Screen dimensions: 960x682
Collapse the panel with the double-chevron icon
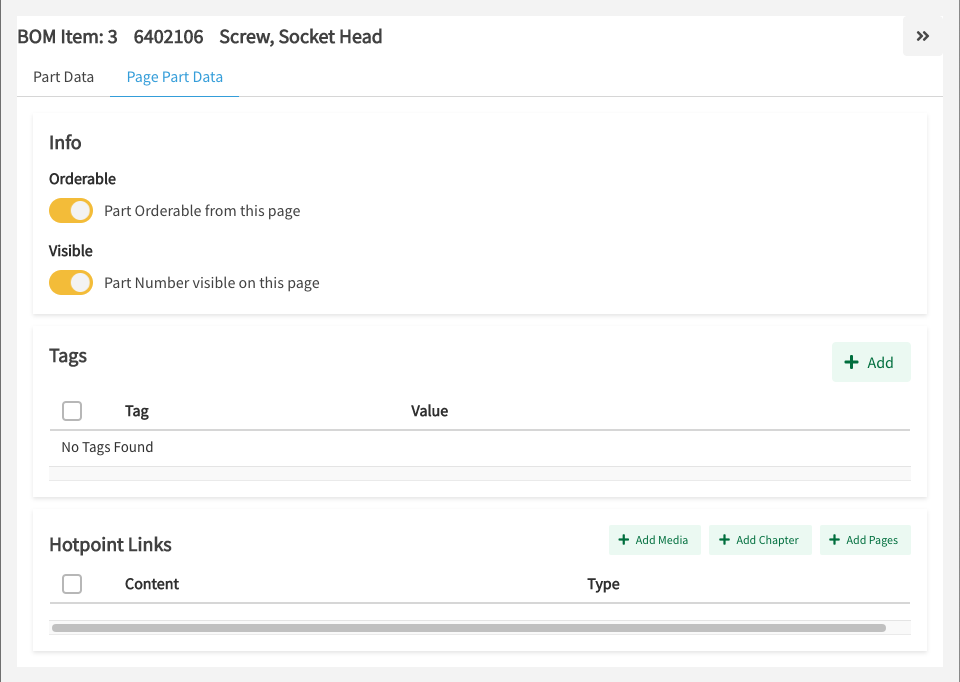click(x=922, y=36)
